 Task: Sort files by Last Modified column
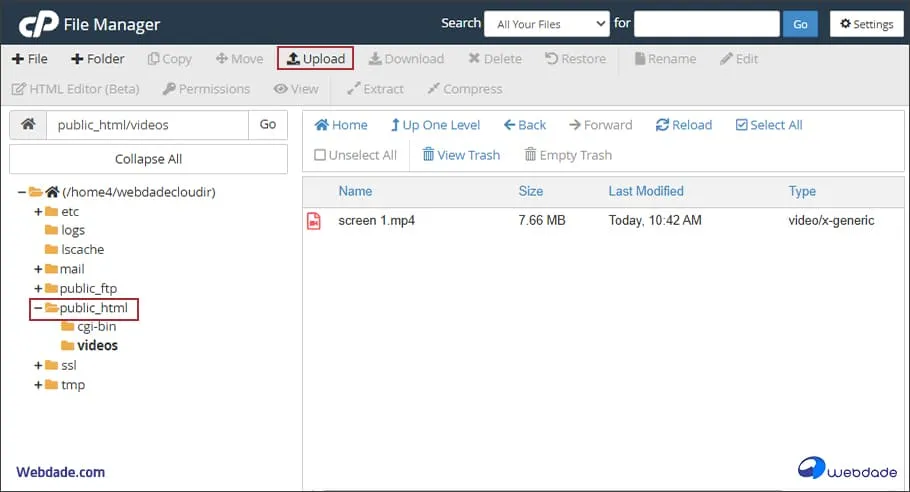[645, 191]
